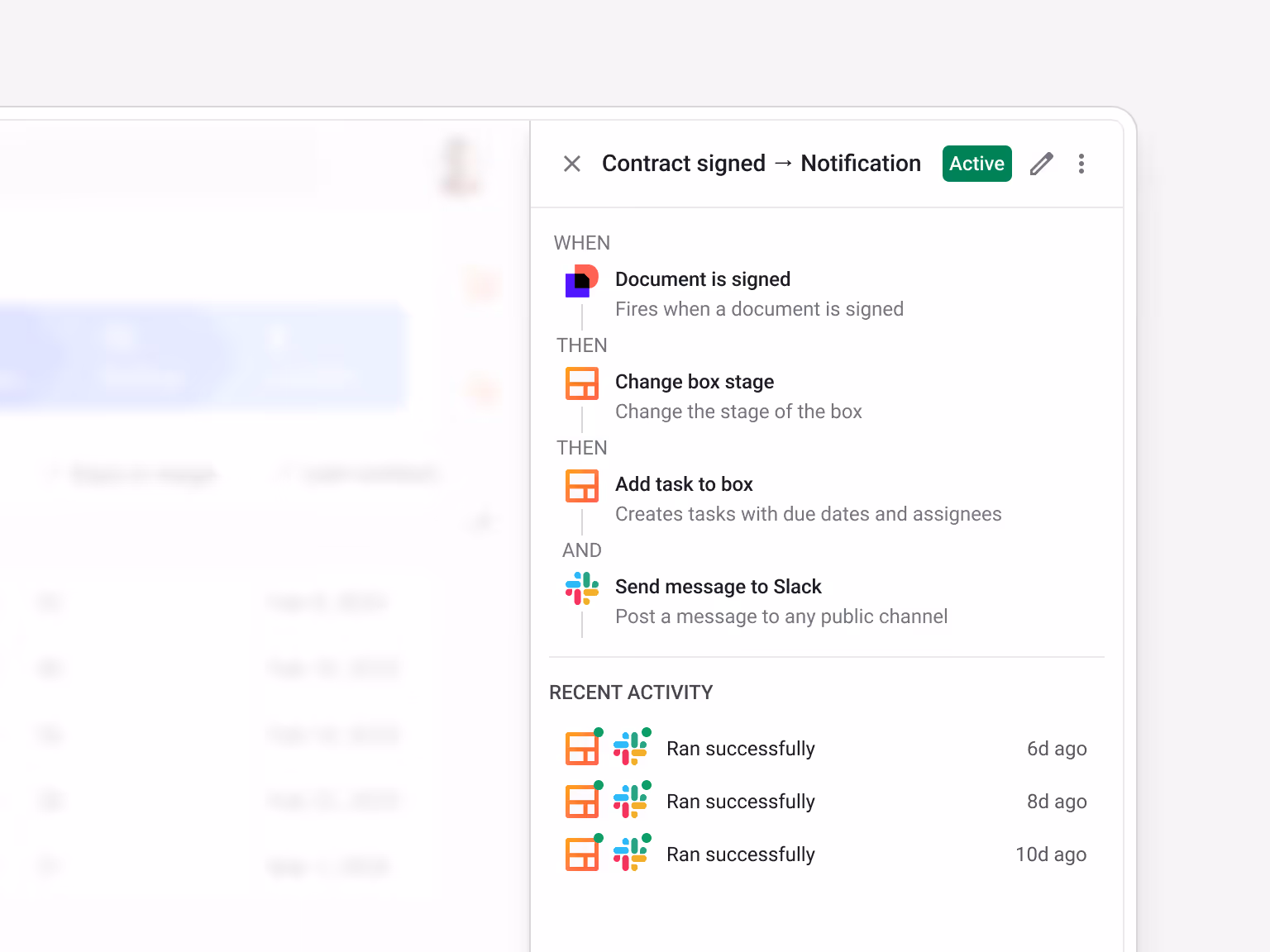Close the automation details panel
Screen dimensions: 1270x952
pos(572,164)
